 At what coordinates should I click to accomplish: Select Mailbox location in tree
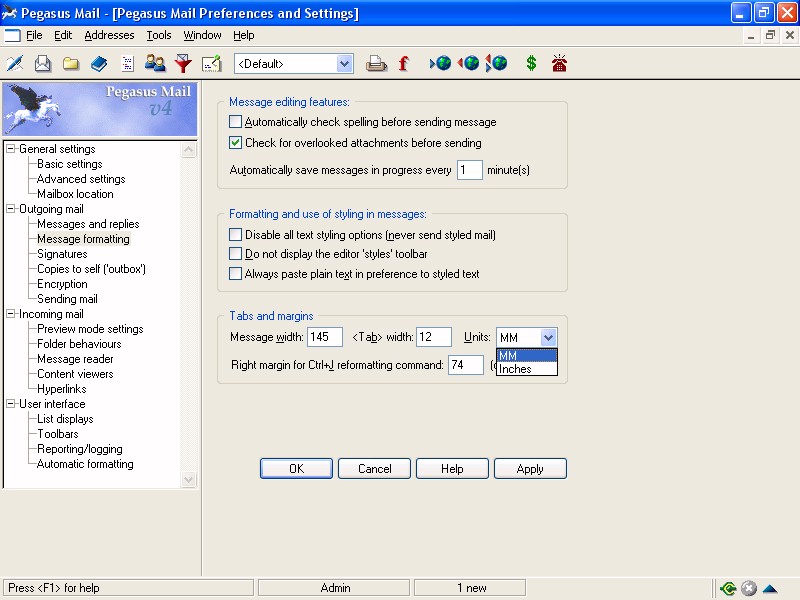point(75,194)
